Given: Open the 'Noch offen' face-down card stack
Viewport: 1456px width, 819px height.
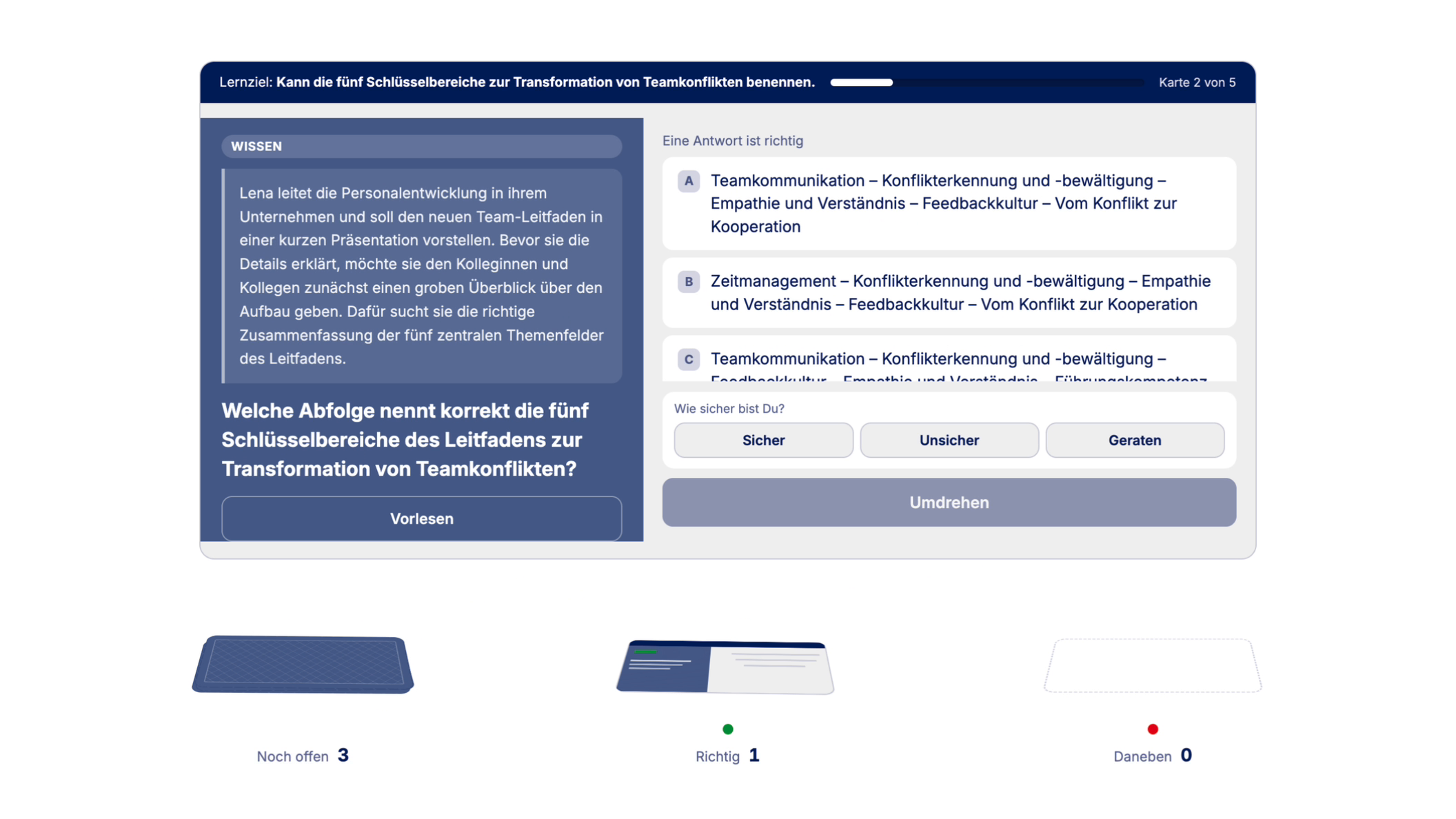Looking at the screenshot, I should point(303,664).
